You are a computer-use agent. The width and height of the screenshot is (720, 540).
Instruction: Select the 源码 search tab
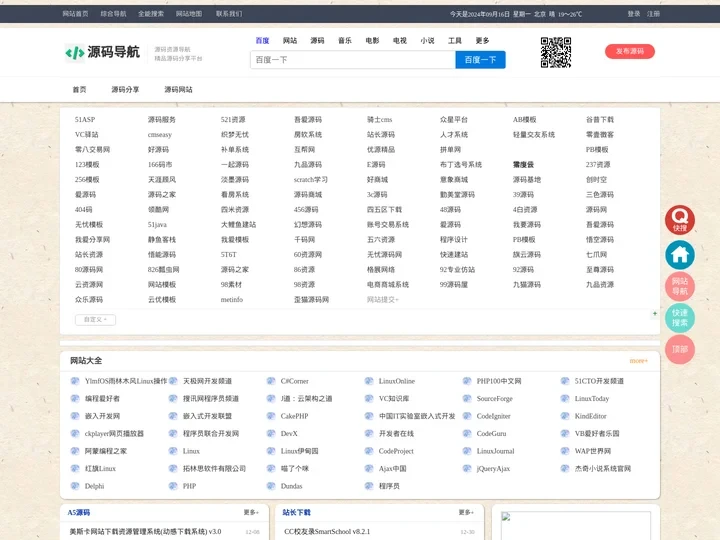(x=317, y=40)
